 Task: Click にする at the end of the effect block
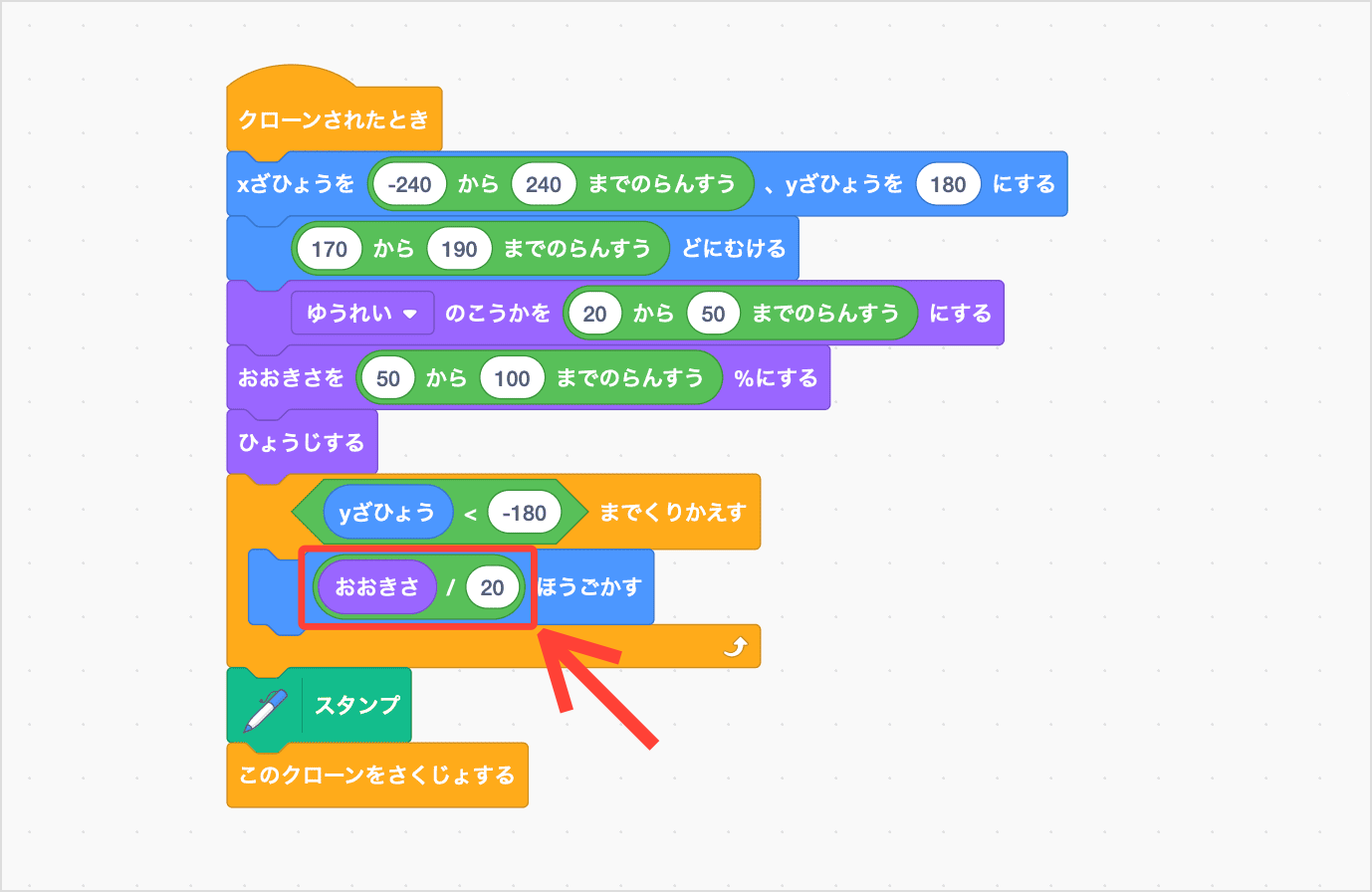960,313
